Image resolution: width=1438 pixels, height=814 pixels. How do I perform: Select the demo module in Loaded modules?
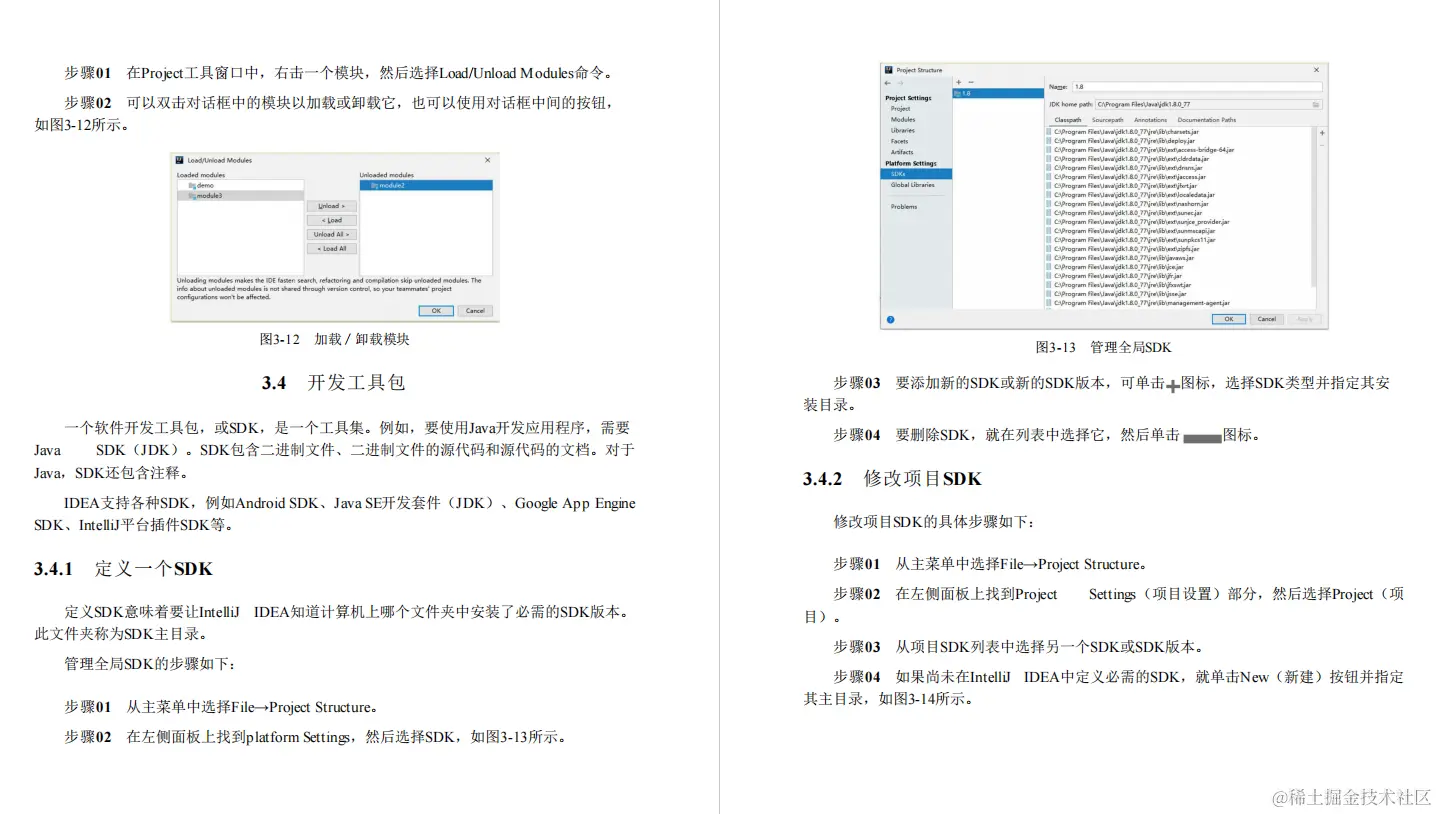click(241, 185)
